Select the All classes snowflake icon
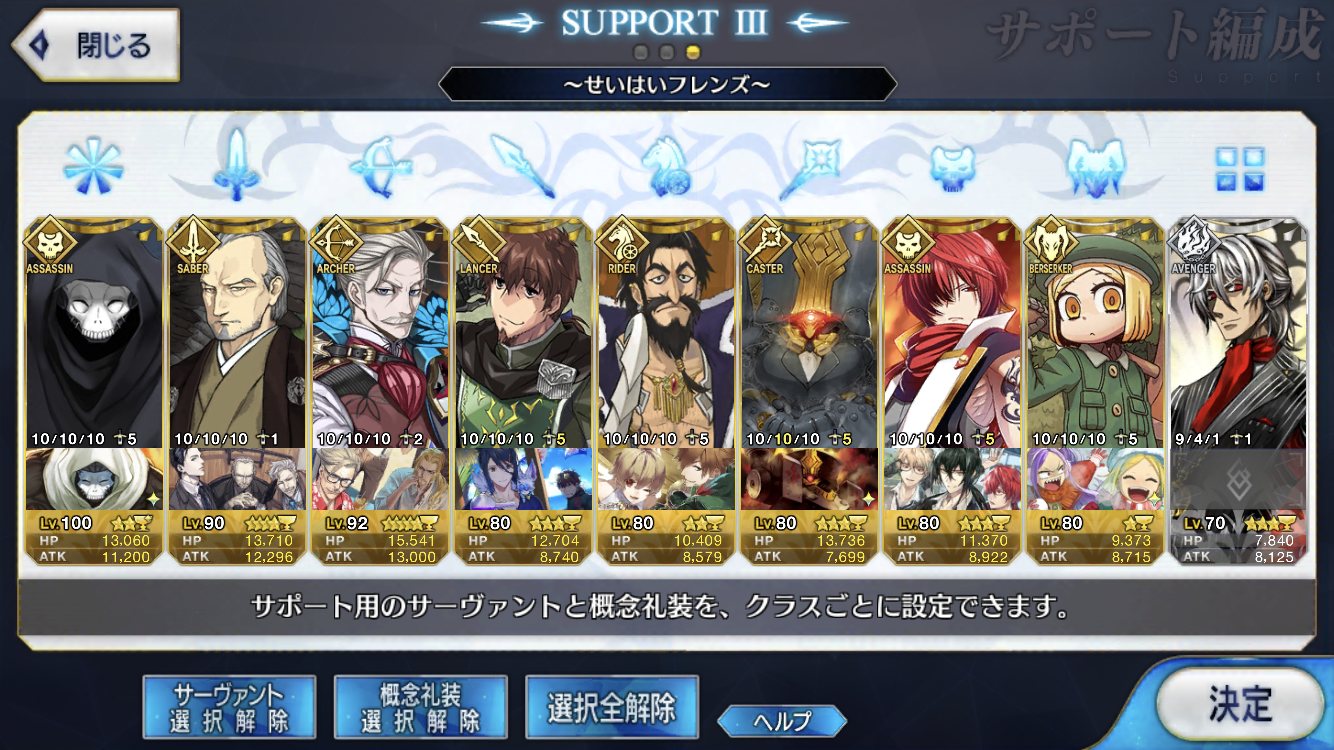 click(93, 167)
